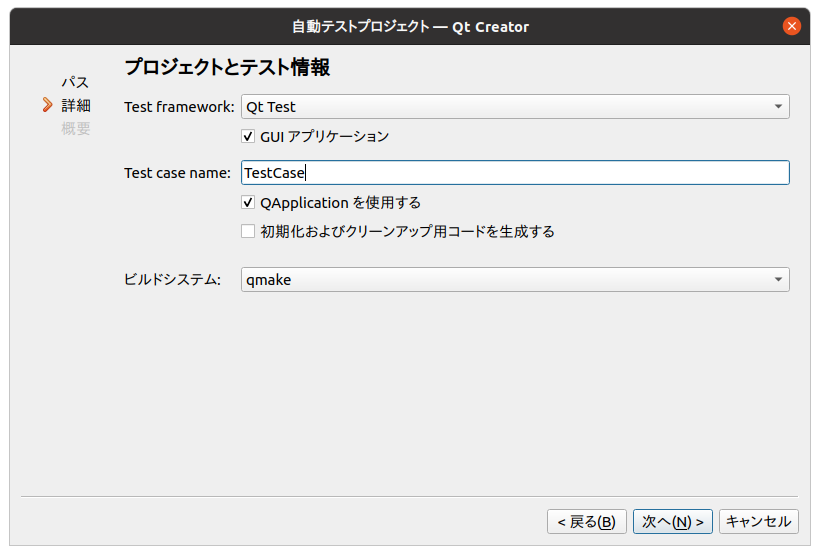Viewport: 820px width, 555px height.
Task: Go back with the 戻る(B) button
Action: 587,522
